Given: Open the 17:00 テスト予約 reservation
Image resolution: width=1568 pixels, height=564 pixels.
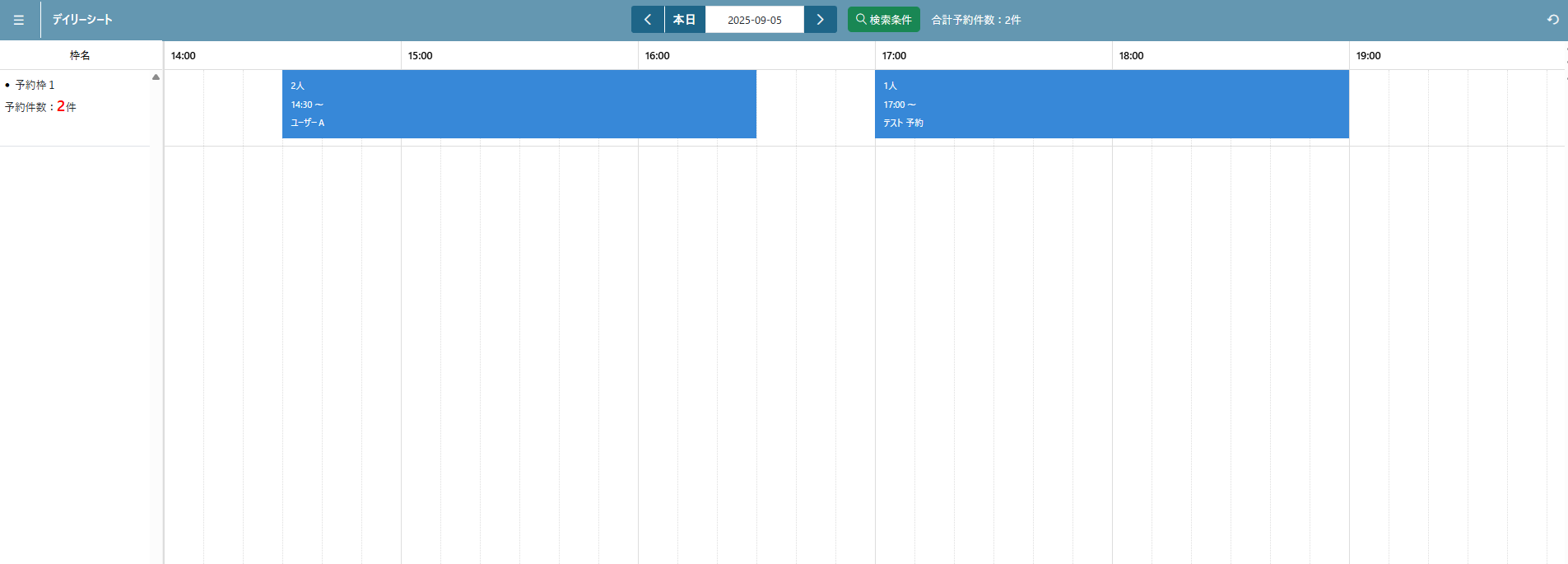Looking at the screenshot, I should (1111, 105).
